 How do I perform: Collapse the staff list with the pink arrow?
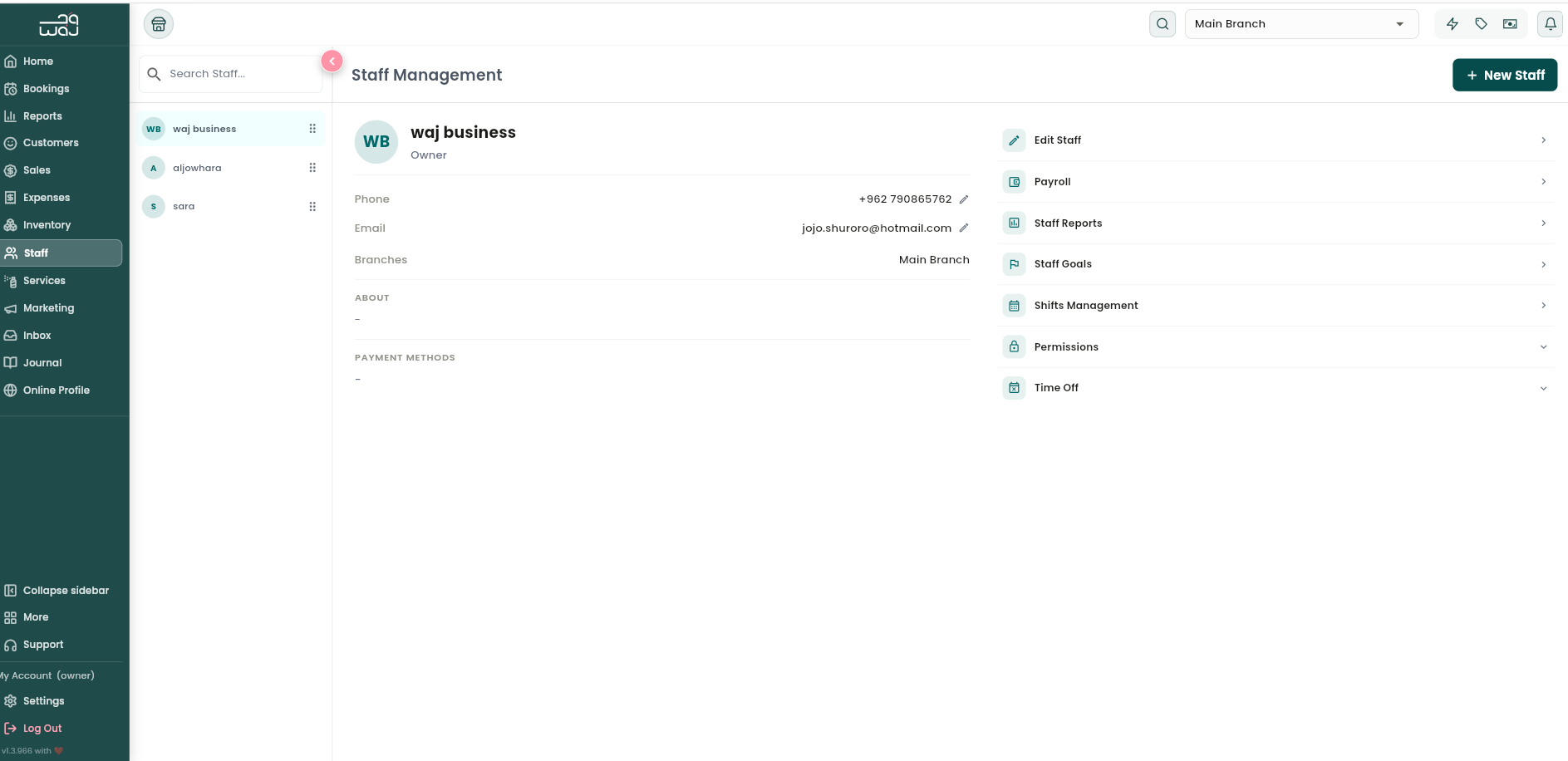pyautogui.click(x=332, y=61)
